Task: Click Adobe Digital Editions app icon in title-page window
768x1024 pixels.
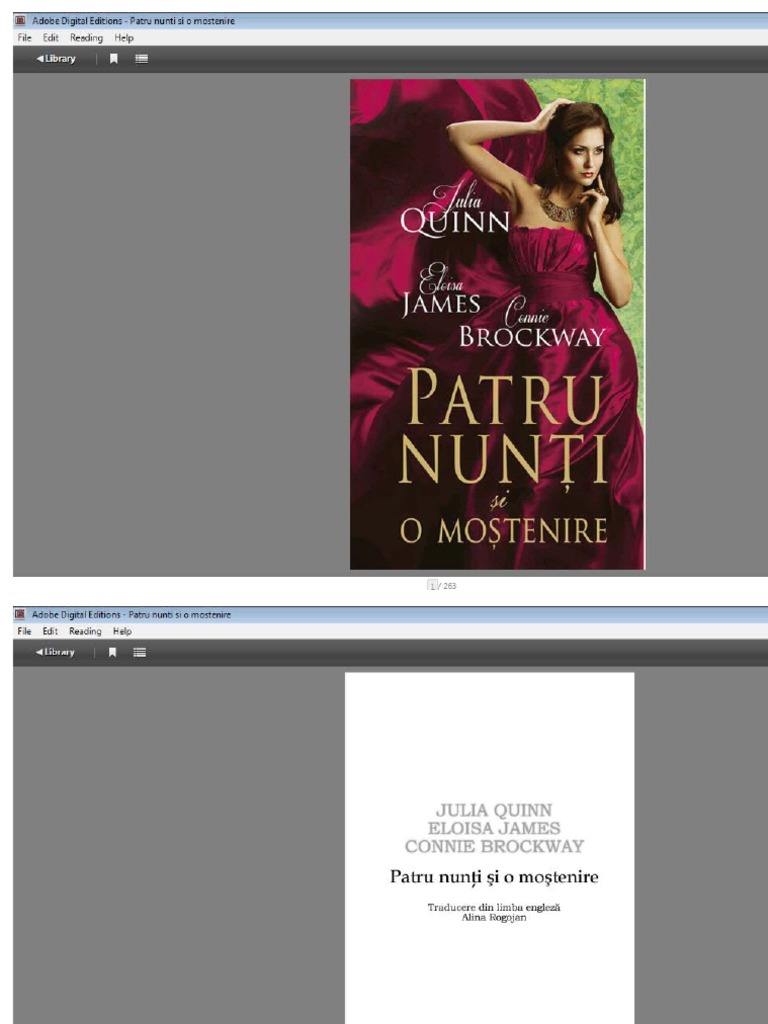Action: [x=20, y=615]
